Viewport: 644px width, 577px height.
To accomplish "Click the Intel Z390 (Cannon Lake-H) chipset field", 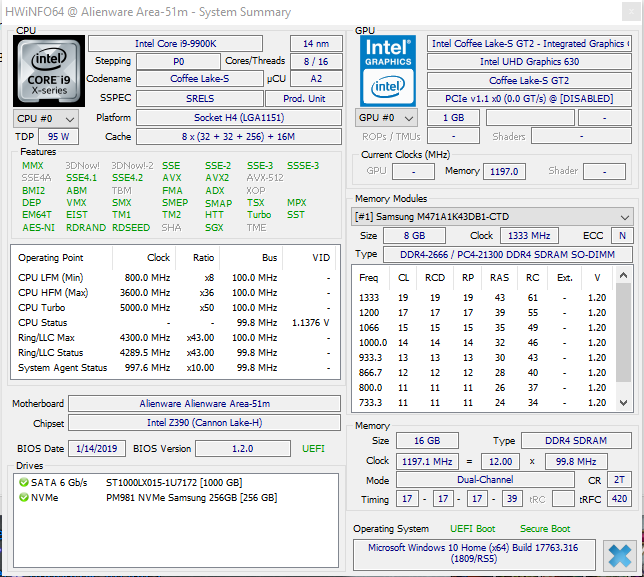I will coord(205,423).
